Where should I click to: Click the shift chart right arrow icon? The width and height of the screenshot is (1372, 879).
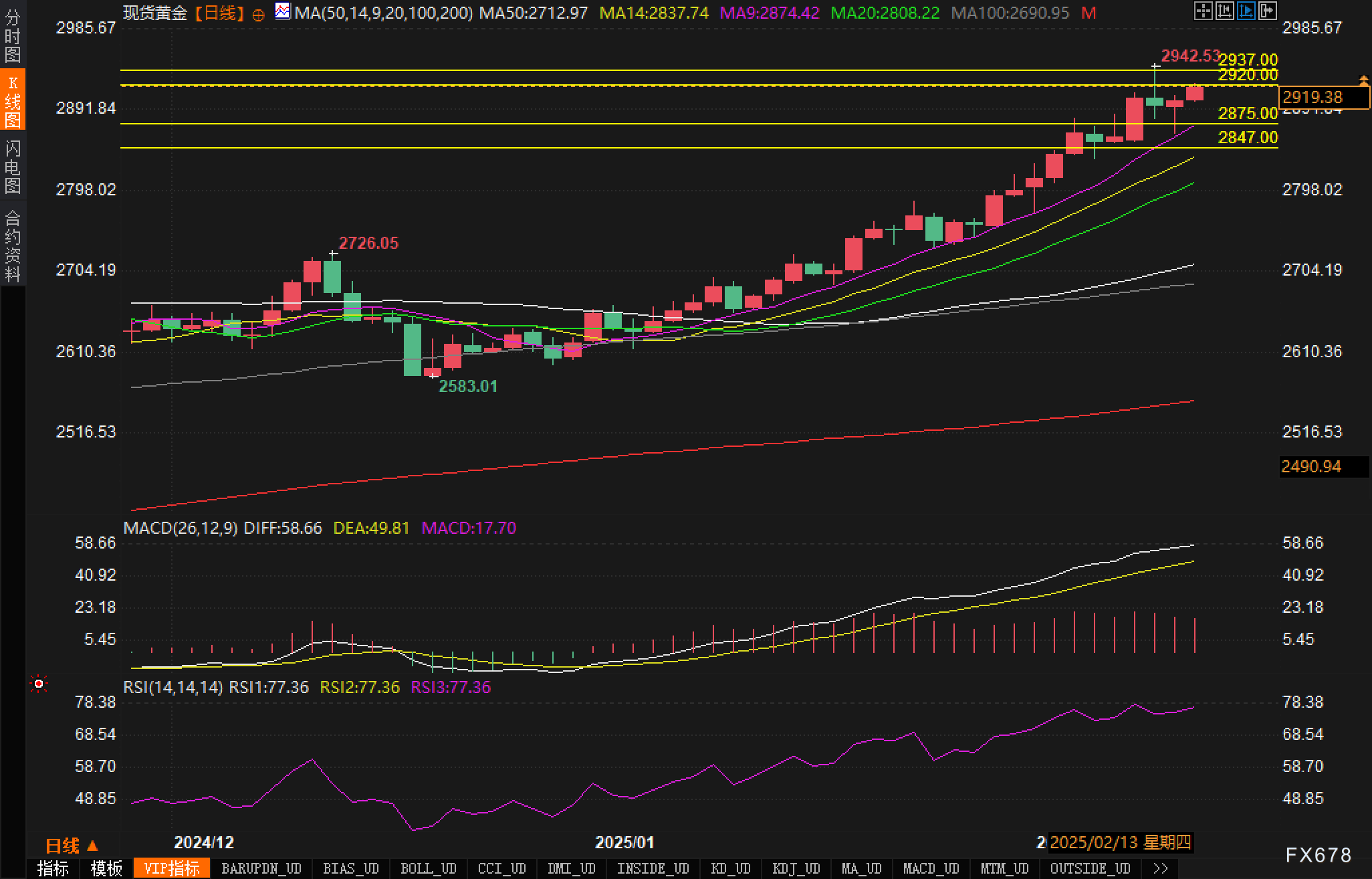tap(1267, 11)
